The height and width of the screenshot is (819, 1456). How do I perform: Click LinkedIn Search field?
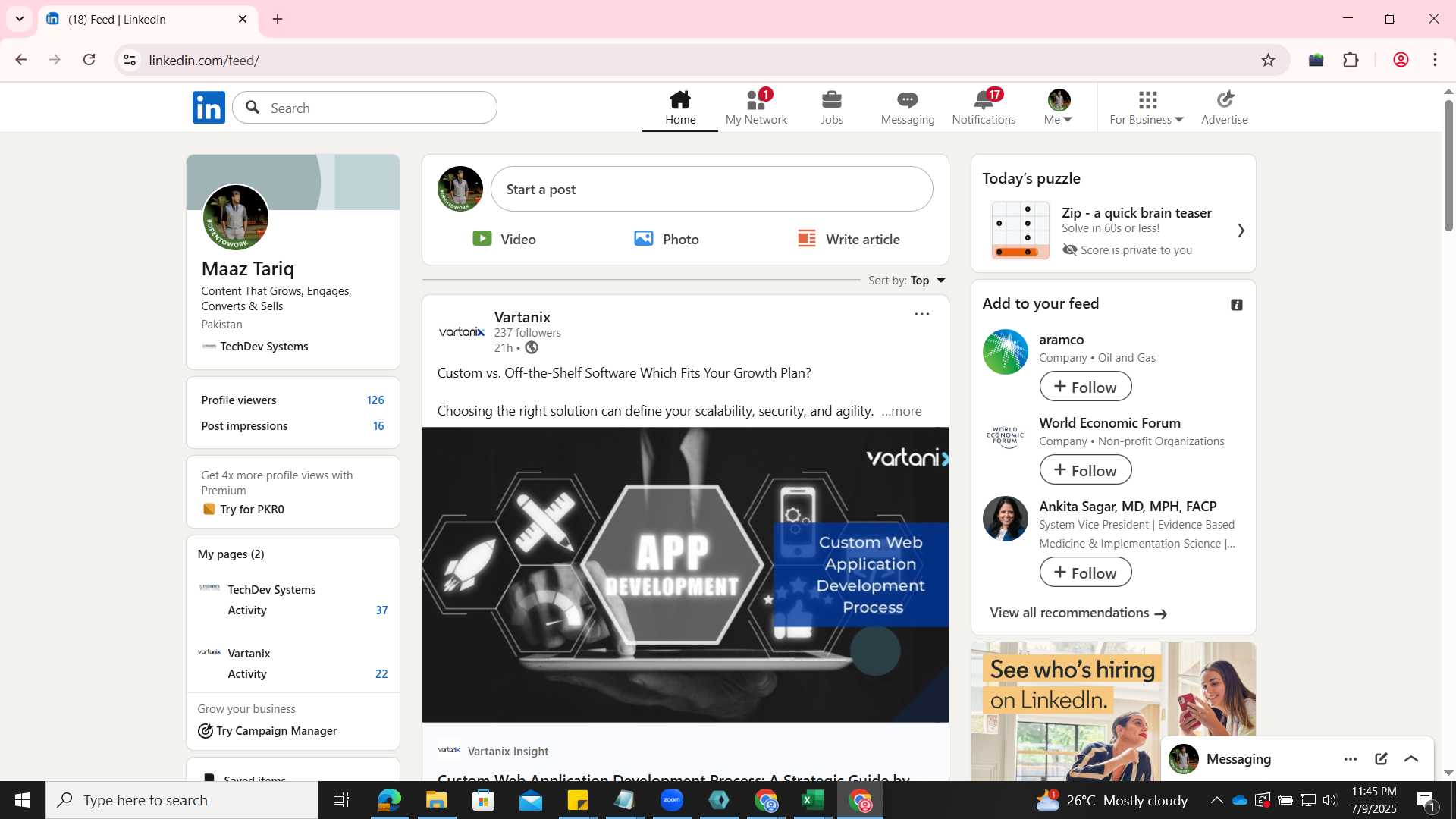click(365, 108)
